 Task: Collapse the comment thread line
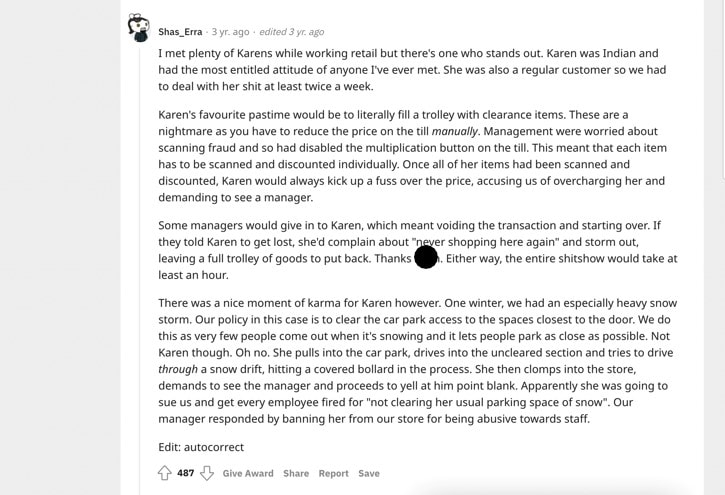(x=140, y=268)
